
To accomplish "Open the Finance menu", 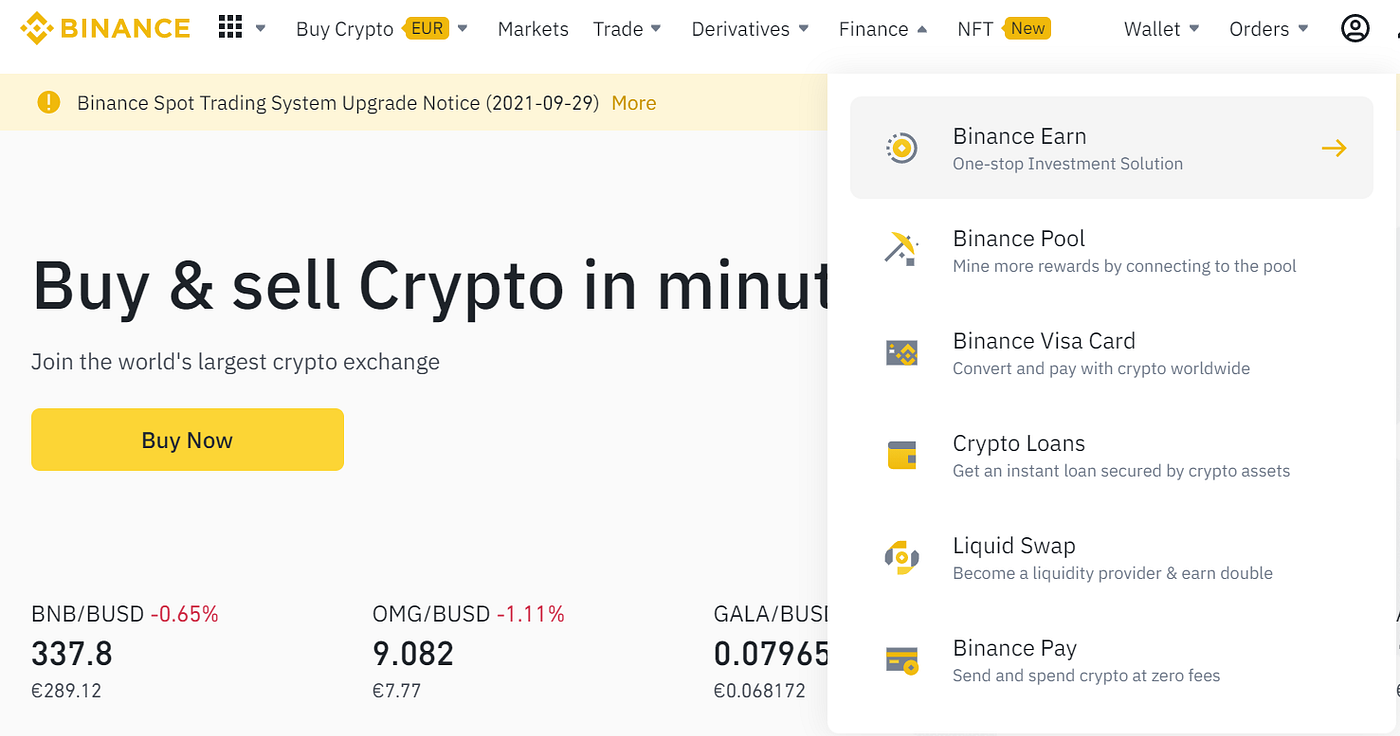I will pyautogui.click(x=874, y=29).
